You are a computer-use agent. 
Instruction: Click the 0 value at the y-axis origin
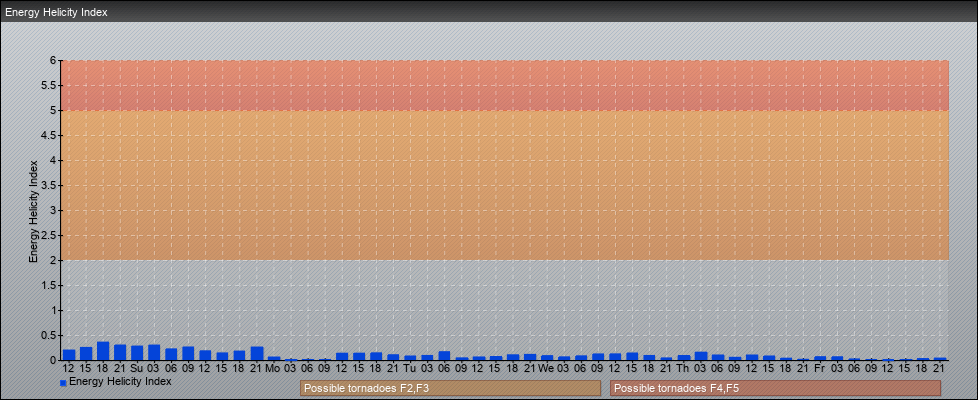pos(54,360)
